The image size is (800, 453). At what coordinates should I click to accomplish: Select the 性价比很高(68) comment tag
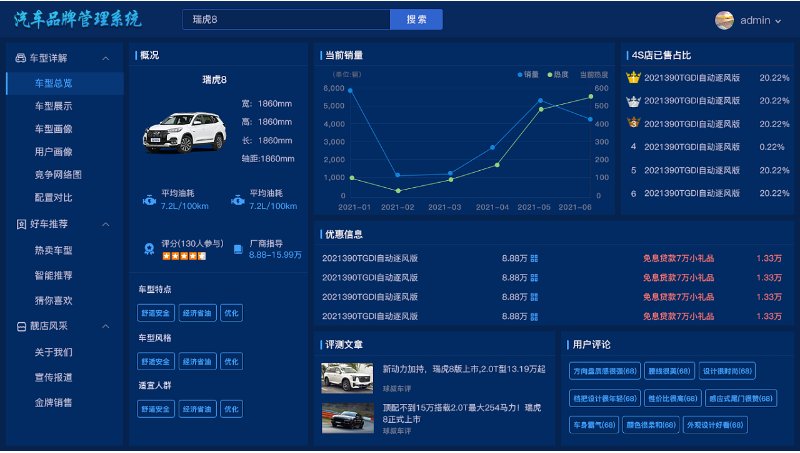coord(672,398)
